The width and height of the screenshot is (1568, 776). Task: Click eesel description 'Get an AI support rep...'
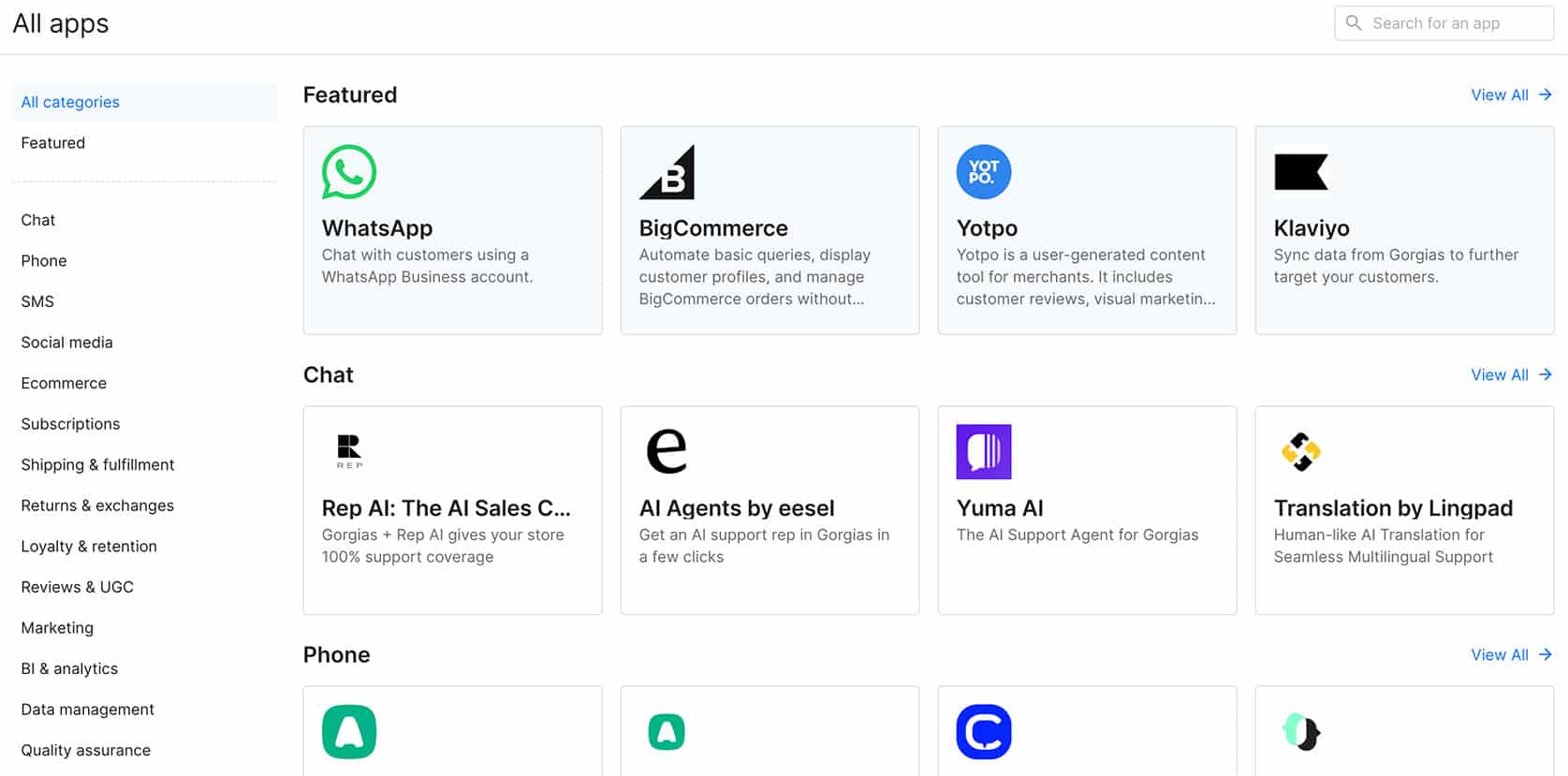(764, 546)
